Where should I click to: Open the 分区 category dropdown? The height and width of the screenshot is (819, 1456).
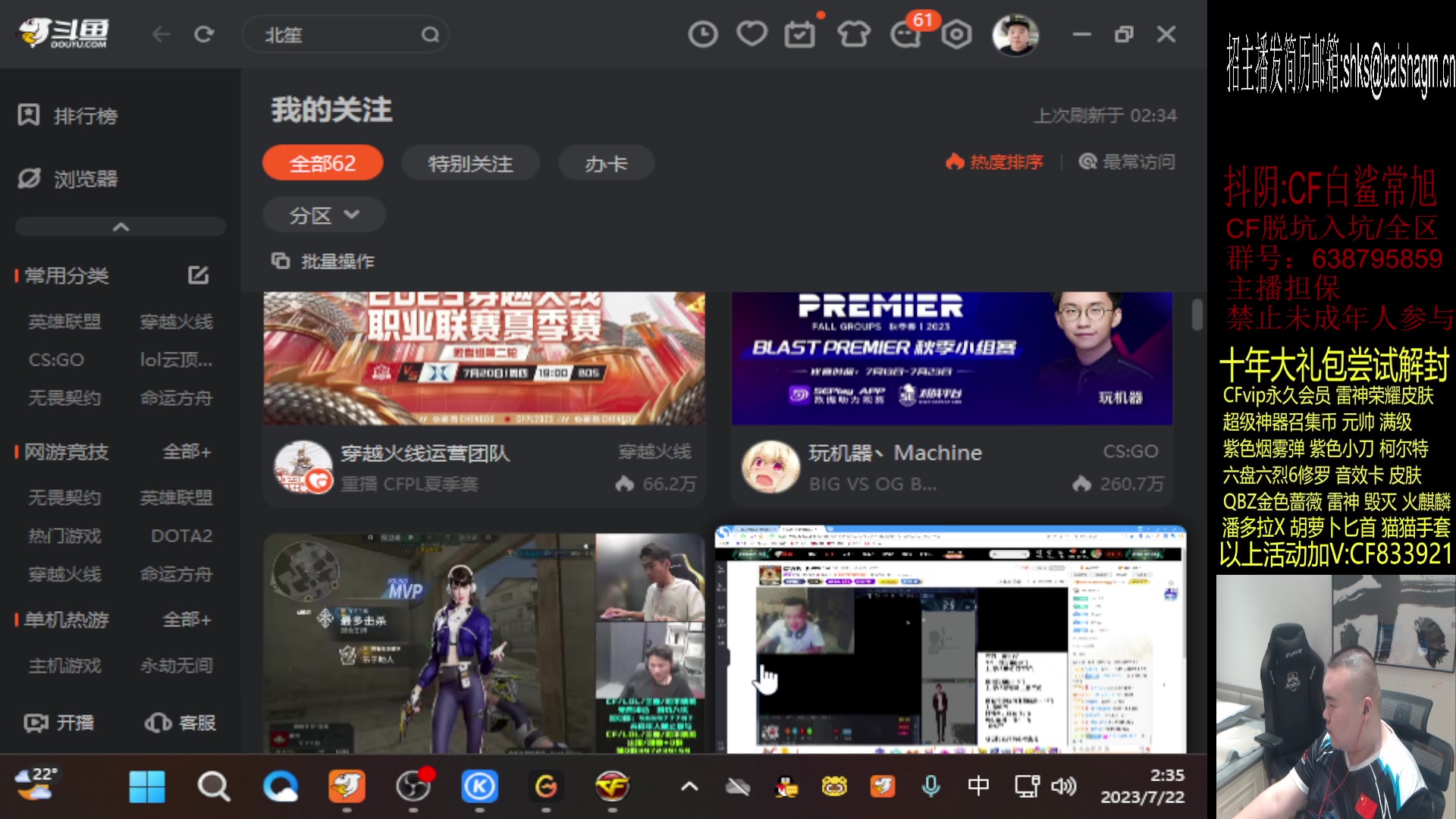(323, 215)
